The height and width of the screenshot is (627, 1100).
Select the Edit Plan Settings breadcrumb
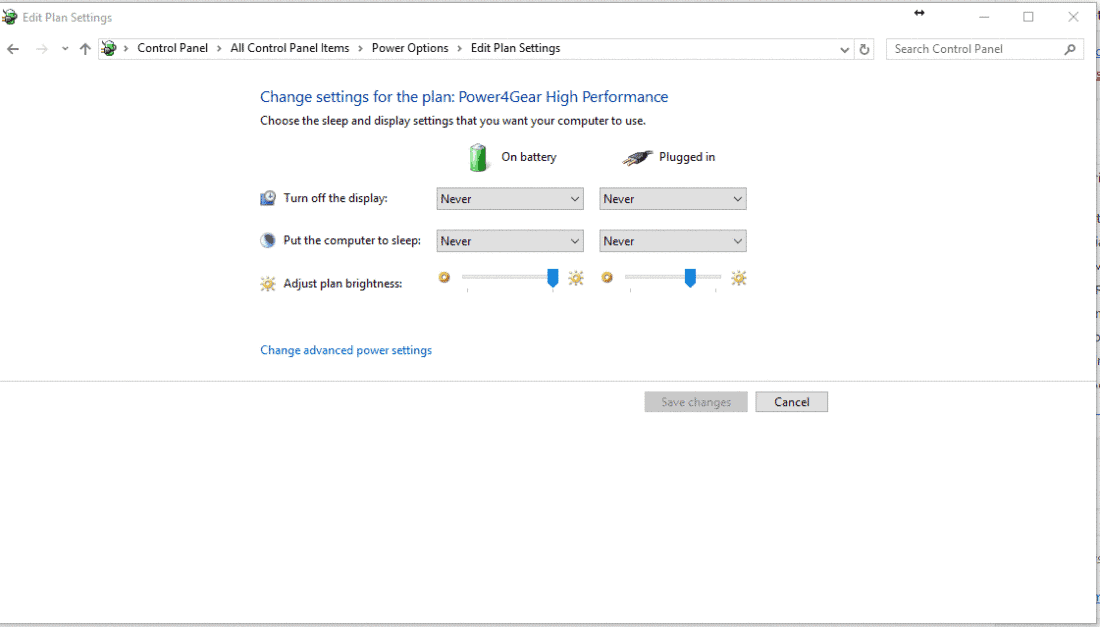516,48
